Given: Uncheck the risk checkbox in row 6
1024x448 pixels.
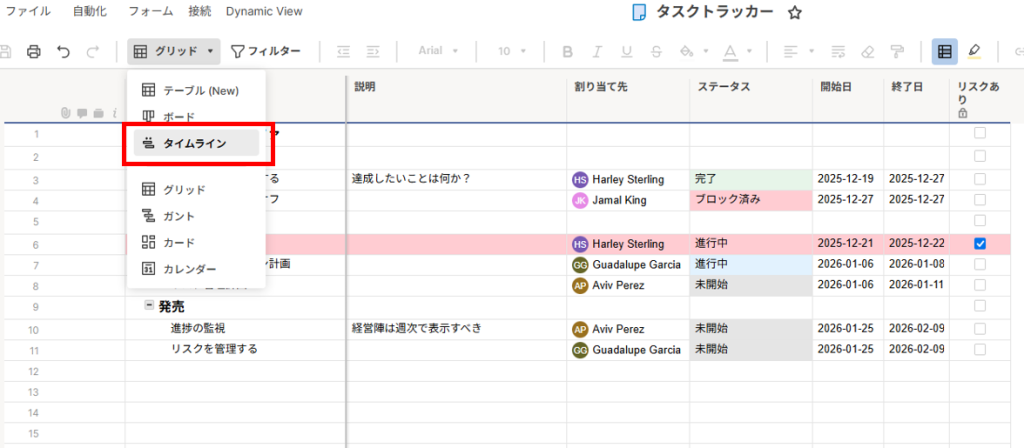Looking at the screenshot, I should [980, 243].
